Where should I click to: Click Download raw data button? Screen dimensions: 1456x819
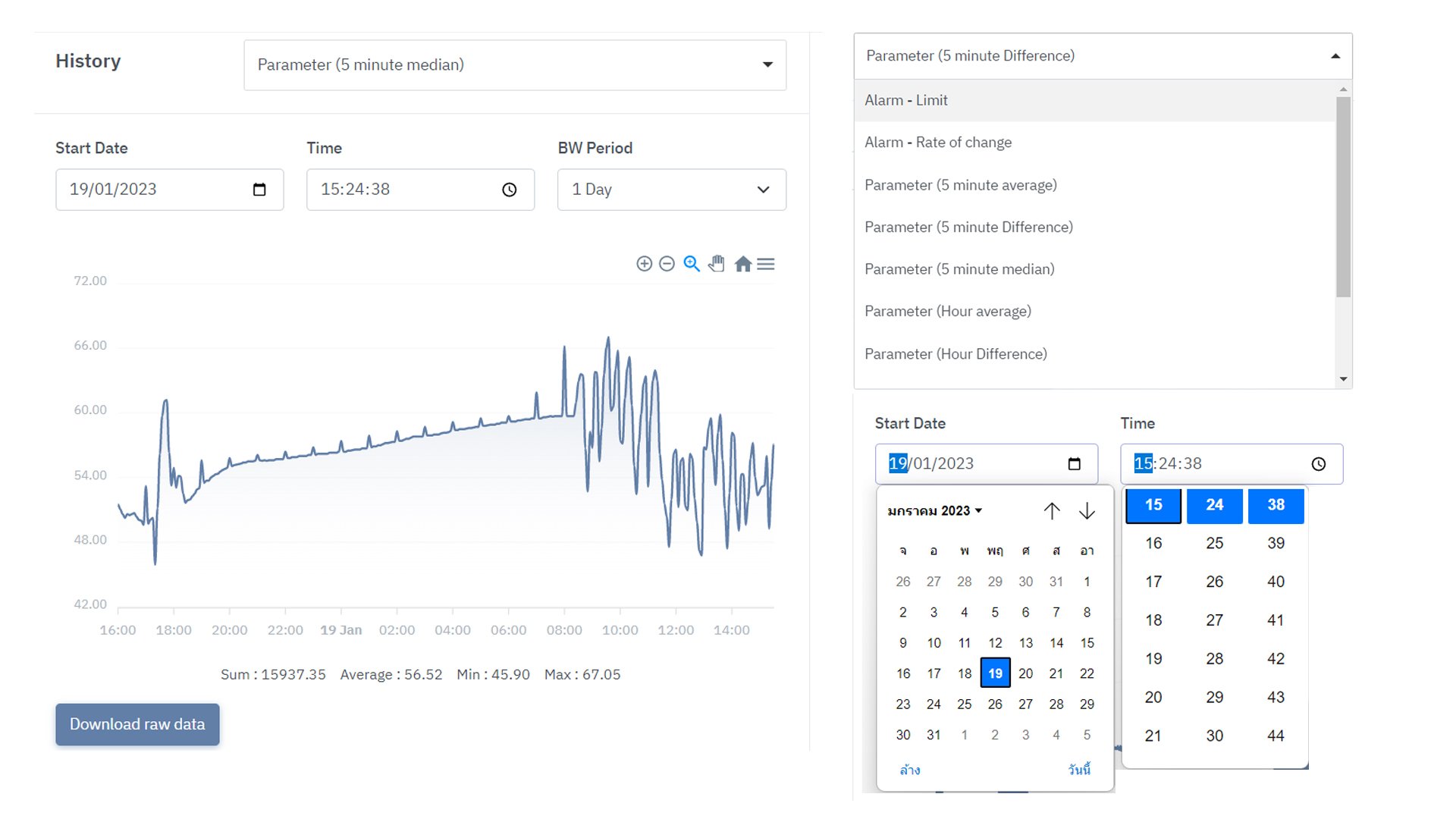tap(137, 724)
